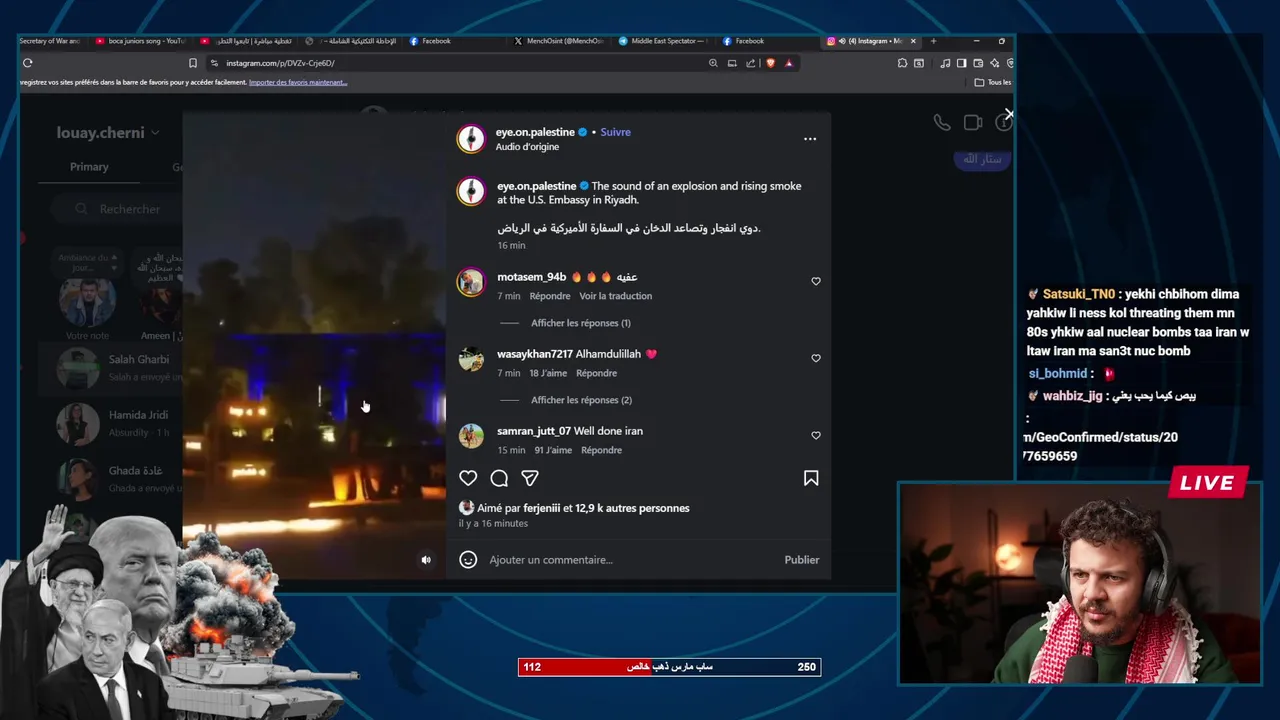Open the comment bubble icon under the post
The width and height of the screenshot is (1280, 720).
point(499,478)
